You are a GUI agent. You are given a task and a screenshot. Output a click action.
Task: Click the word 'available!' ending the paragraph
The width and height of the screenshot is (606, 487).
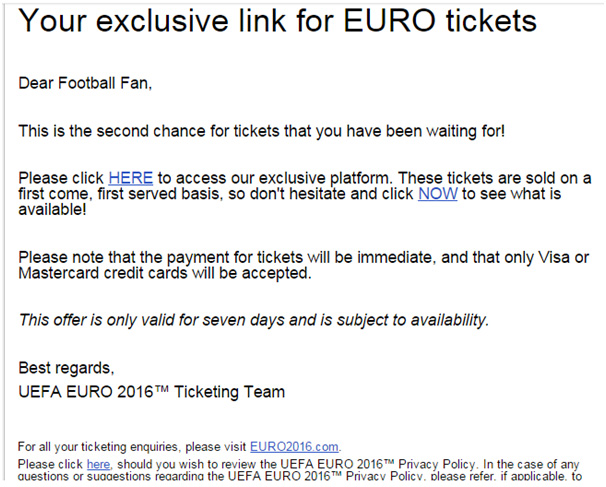click(52, 210)
